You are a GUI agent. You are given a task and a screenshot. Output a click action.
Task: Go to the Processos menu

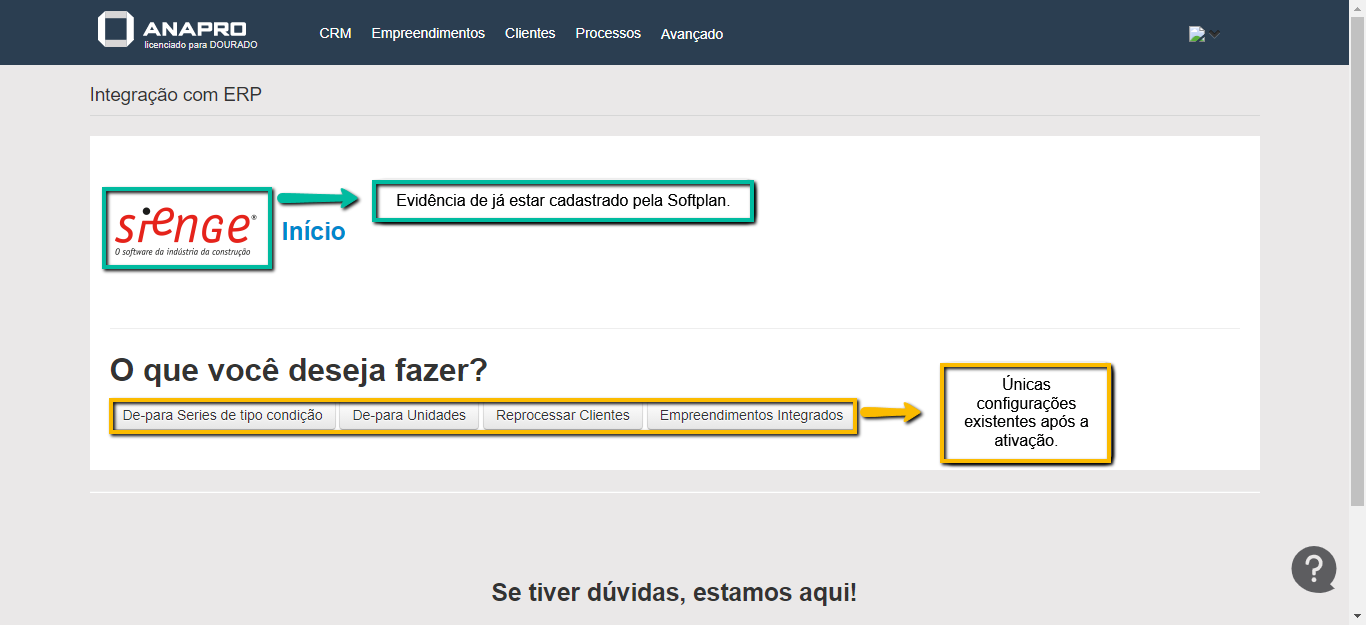pos(608,33)
